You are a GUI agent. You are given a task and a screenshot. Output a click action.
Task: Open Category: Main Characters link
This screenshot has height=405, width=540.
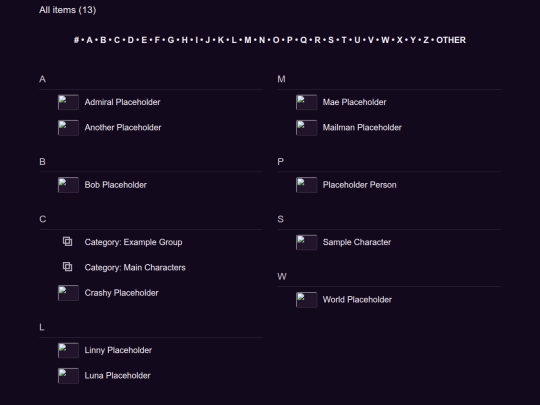(135, 268)
